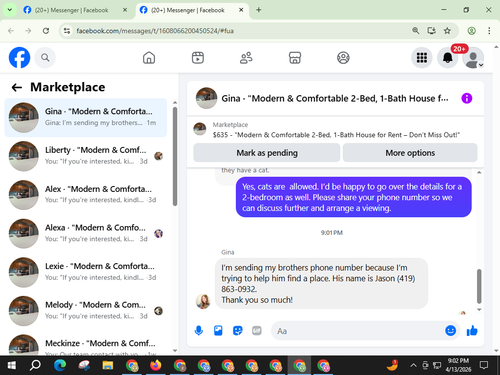Open Alex conversation
Image resolution: width=500 pixels, height=375 pixels.
pyautogui.click(x=86, y=195)
